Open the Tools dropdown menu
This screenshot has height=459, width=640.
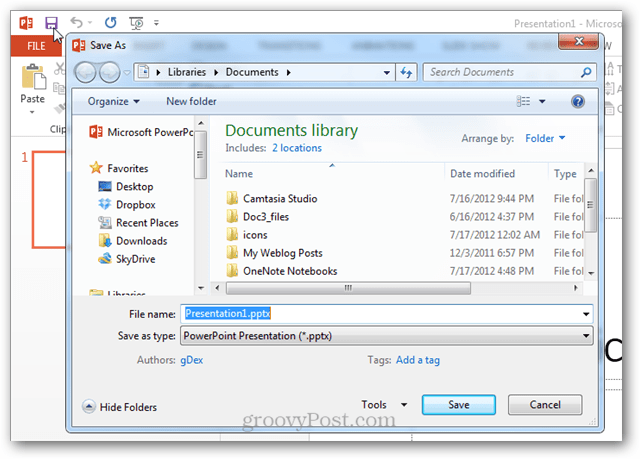tap(384, 404)
